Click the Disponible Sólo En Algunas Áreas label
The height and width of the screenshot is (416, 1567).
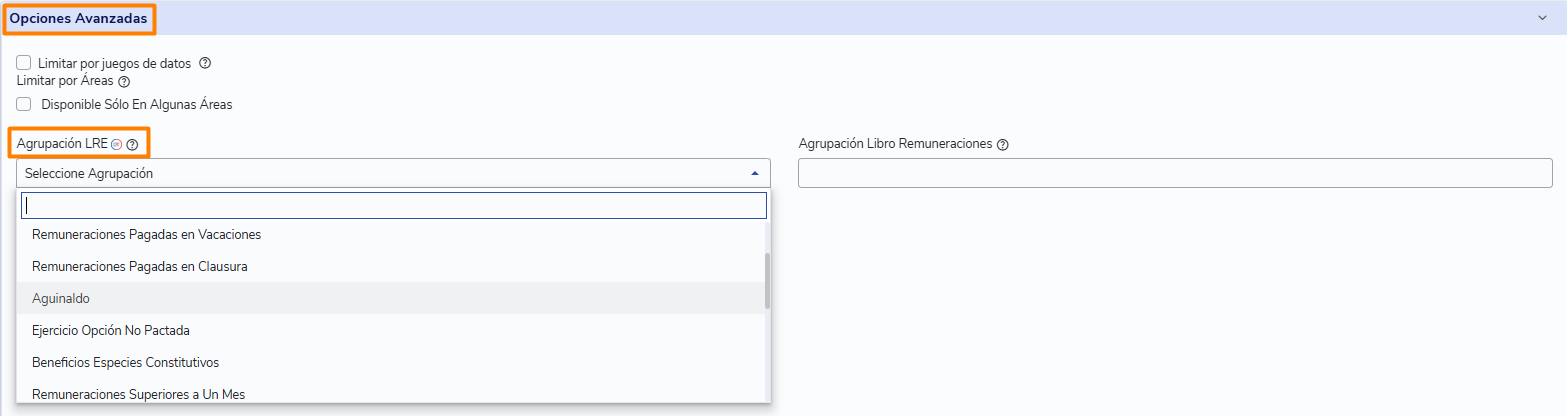[x=137, y=104]
